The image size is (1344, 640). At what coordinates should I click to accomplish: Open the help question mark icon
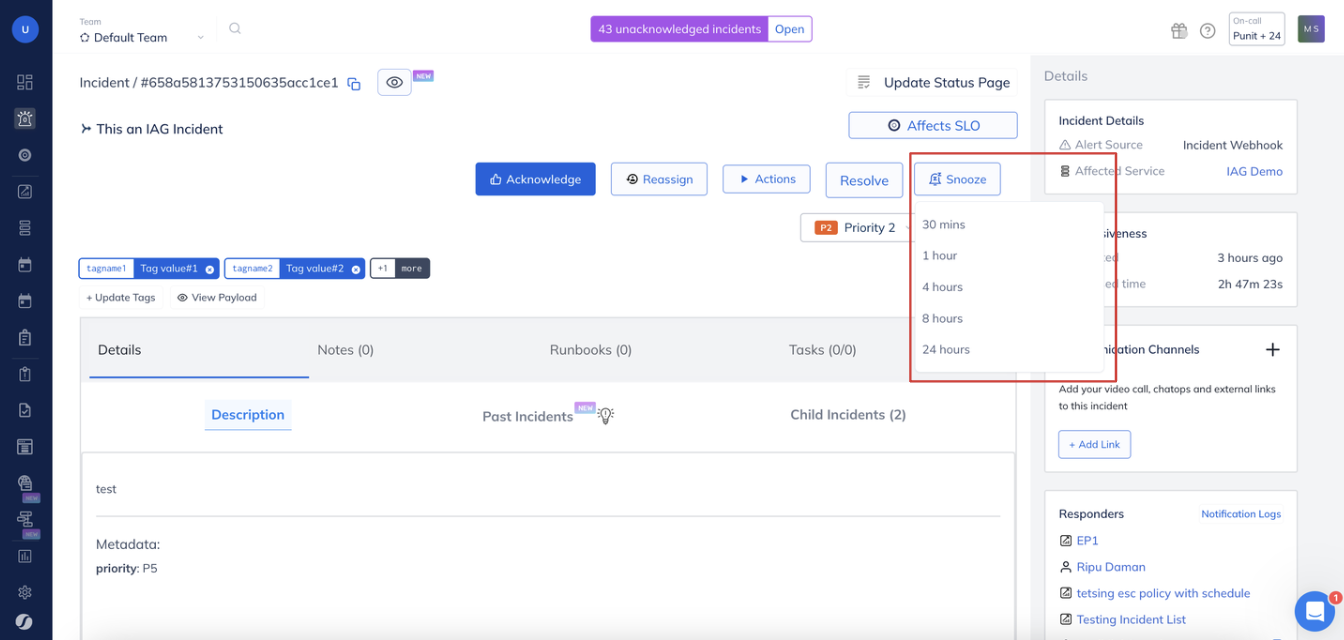tap(1207, 30)
